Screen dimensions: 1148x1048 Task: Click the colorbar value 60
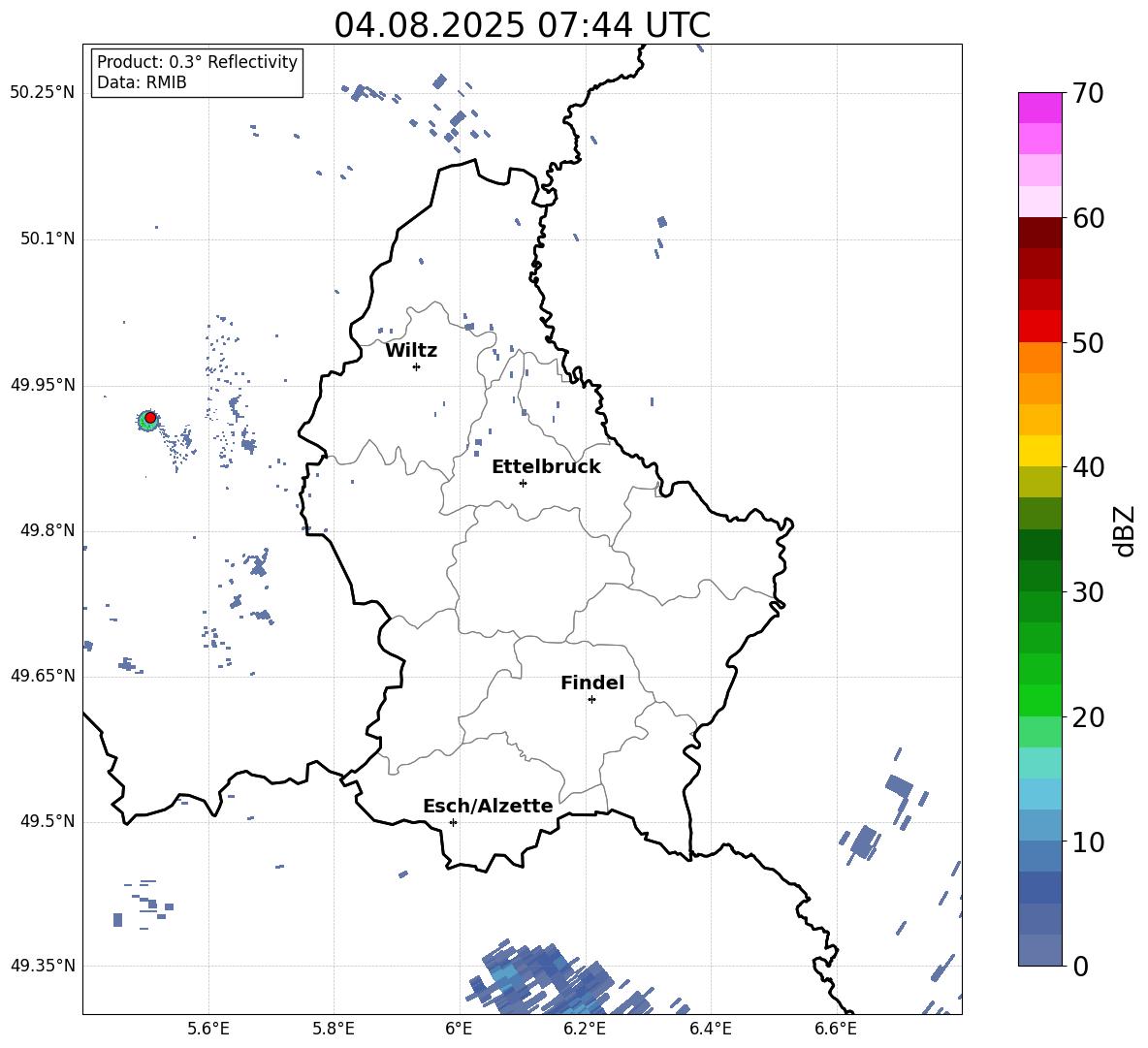pos(1088,218)
